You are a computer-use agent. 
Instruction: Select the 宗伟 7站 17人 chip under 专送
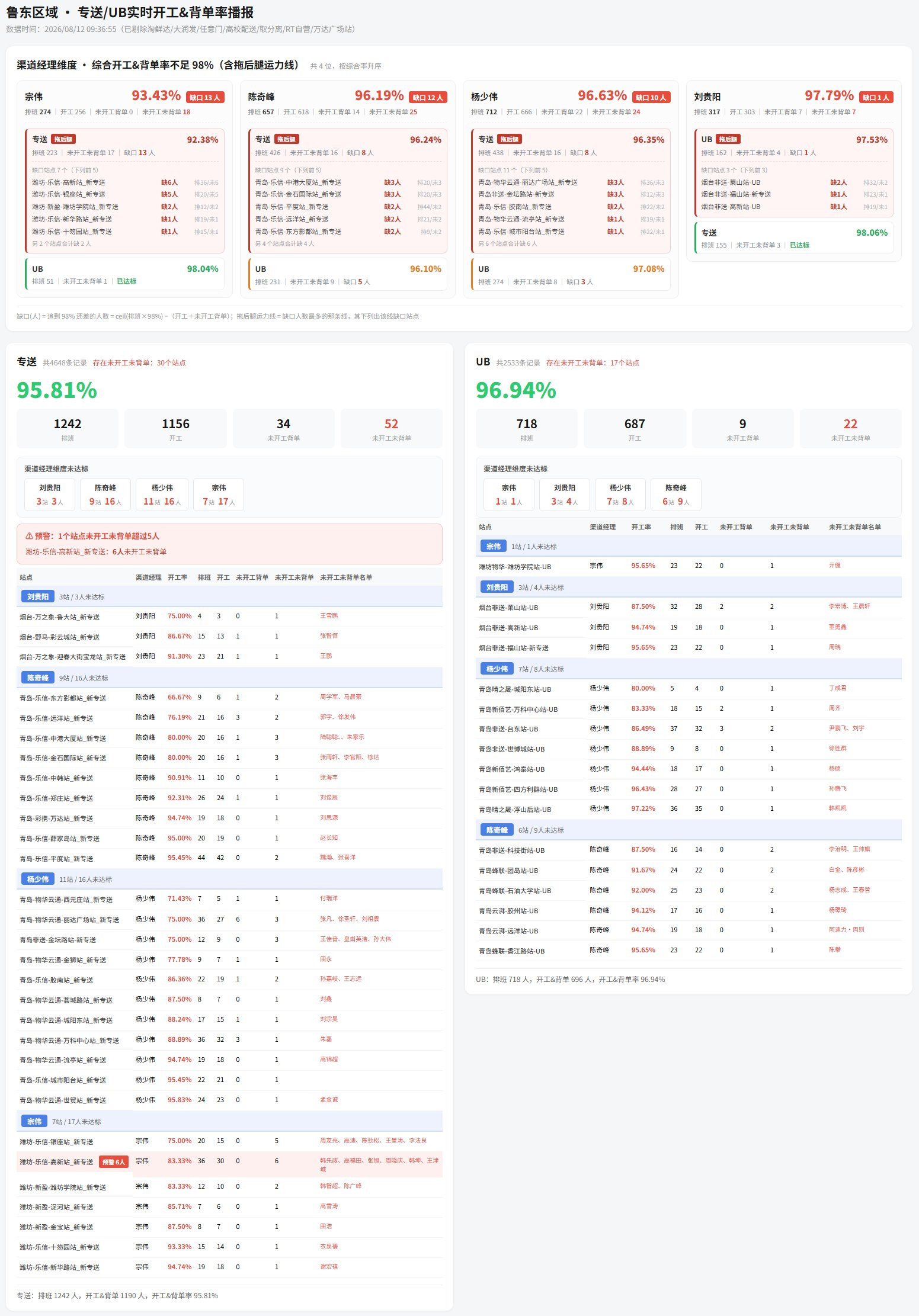[219, 495]
